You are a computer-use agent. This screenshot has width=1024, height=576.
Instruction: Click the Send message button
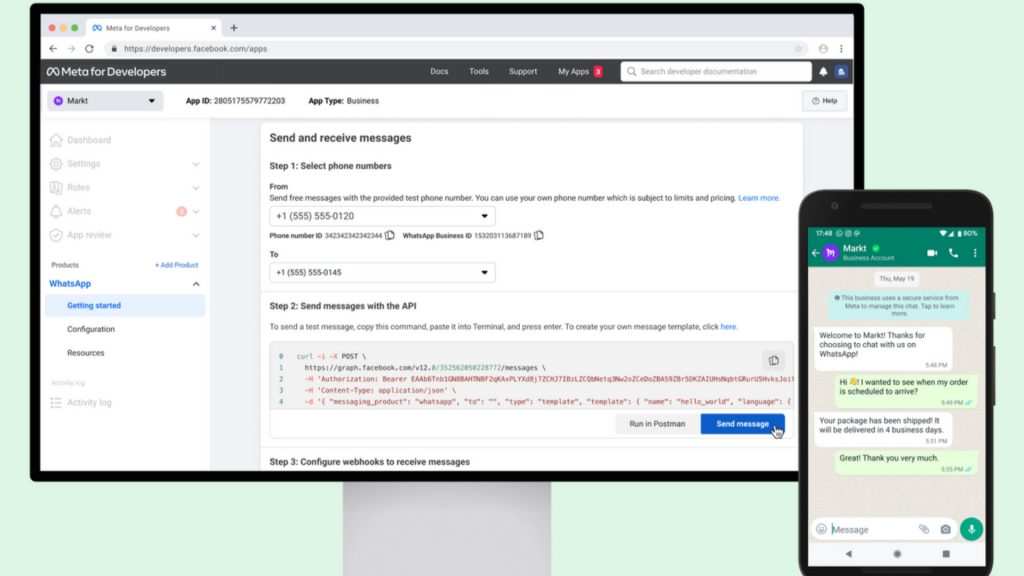742,424
